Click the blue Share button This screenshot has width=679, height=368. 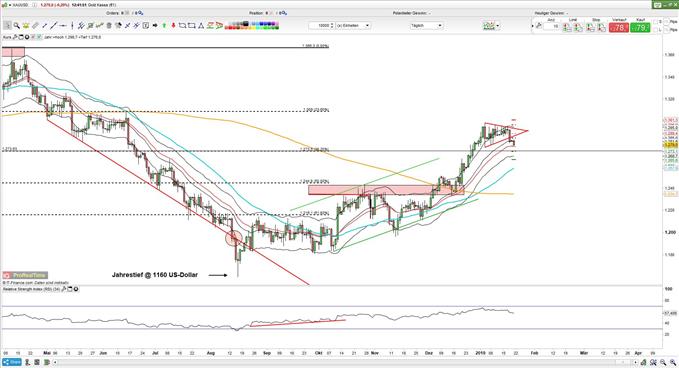pos(12,362)
